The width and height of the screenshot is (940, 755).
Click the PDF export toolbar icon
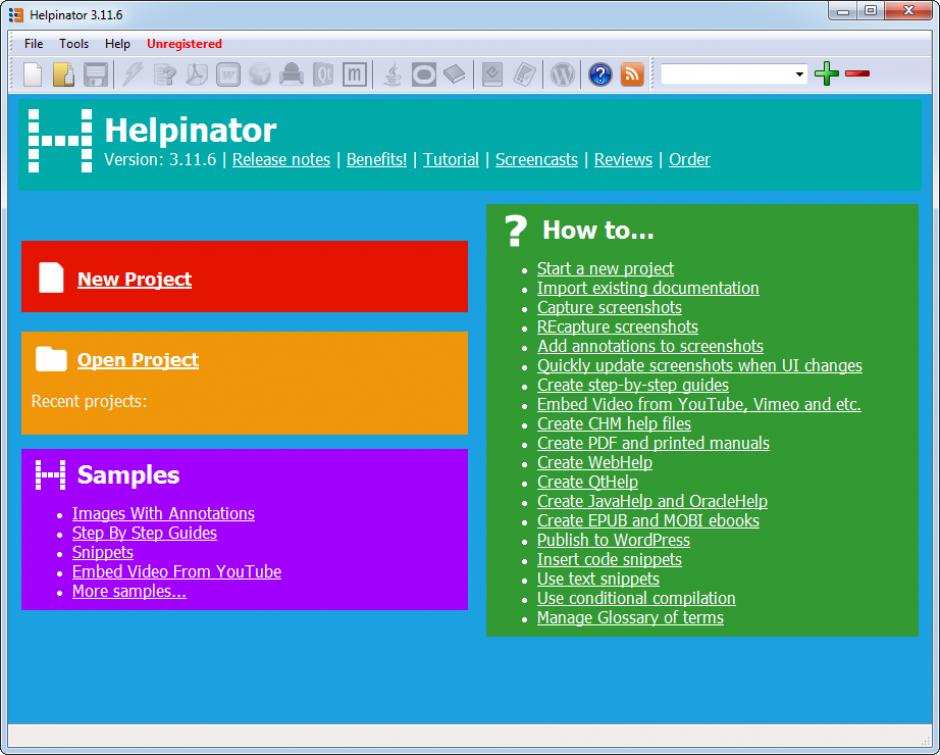pyautogui.click(x=197, y=75)
